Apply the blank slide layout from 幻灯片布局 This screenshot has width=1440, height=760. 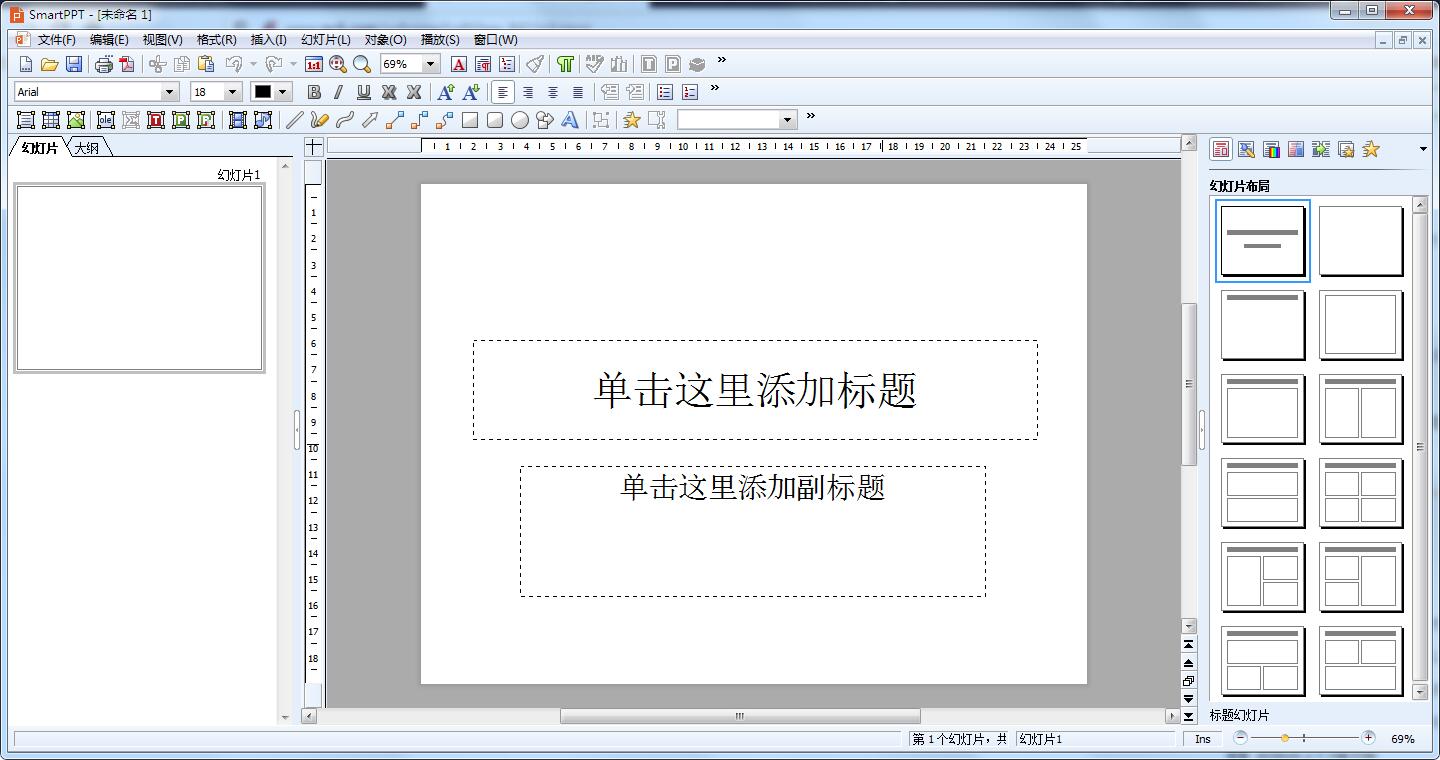click(x=1361, y=240)
